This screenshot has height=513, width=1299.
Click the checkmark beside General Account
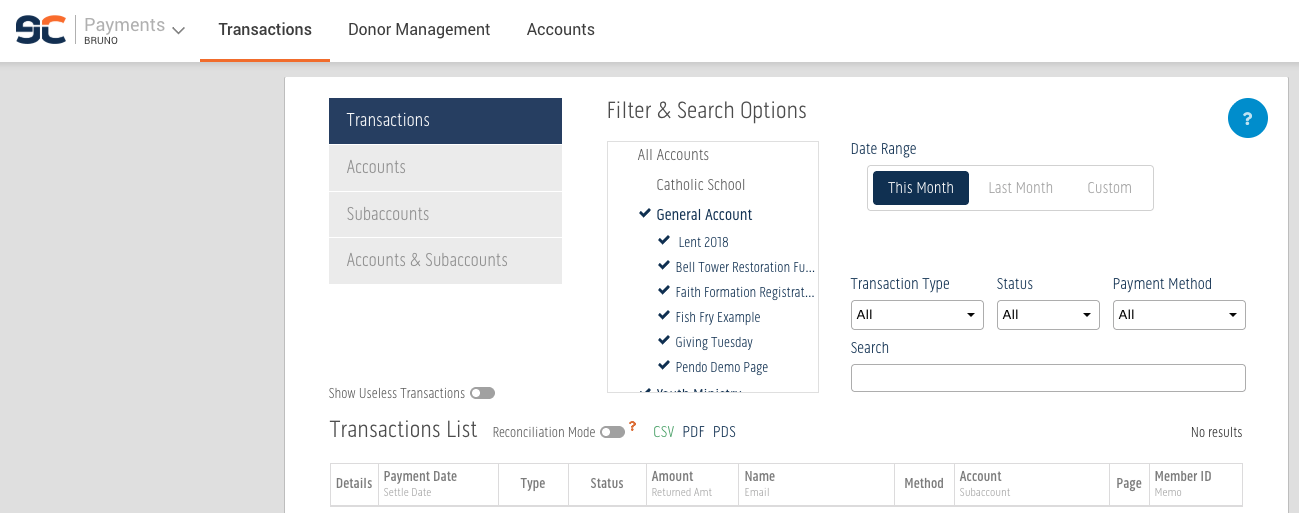tap(645, 214)
